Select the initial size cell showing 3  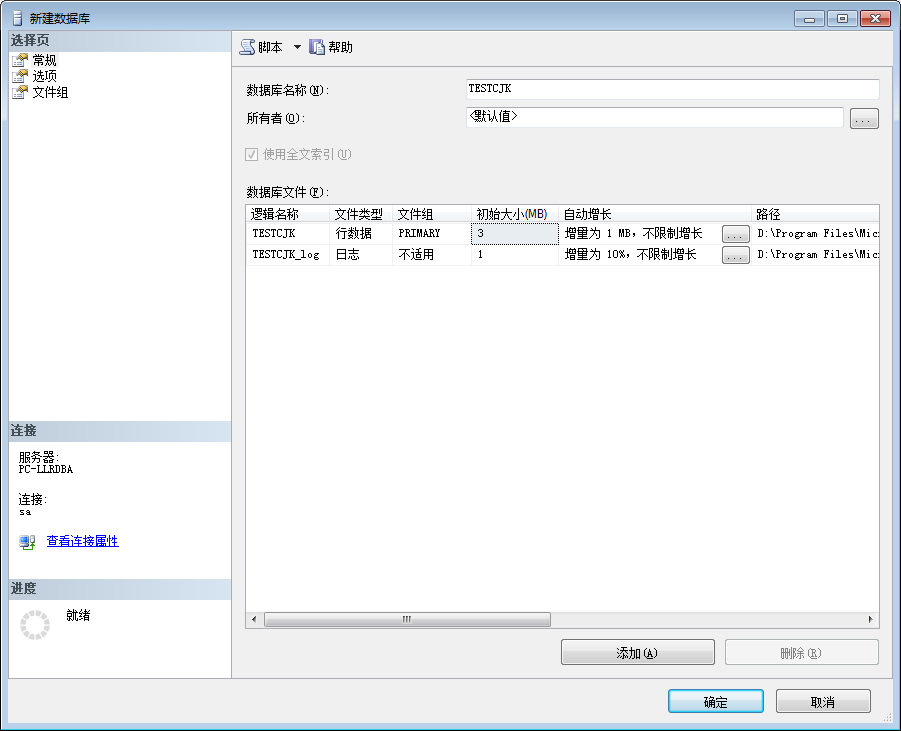tap(515, 233)
